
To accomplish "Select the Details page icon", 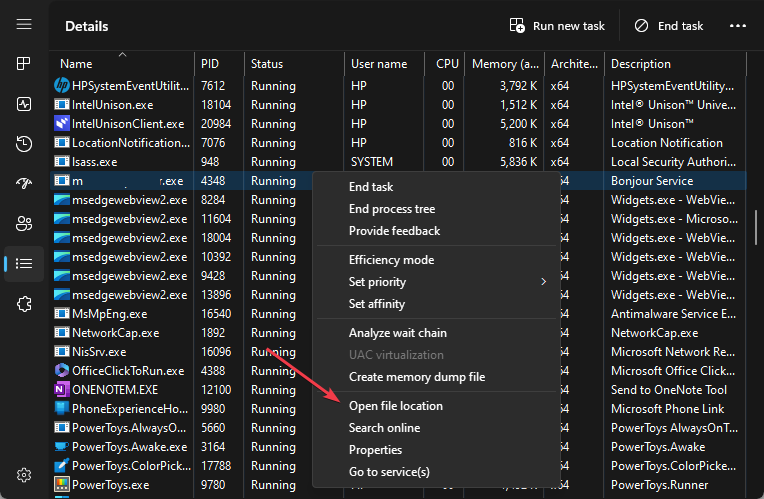I will pyautogui.click(x=24, y=264).
